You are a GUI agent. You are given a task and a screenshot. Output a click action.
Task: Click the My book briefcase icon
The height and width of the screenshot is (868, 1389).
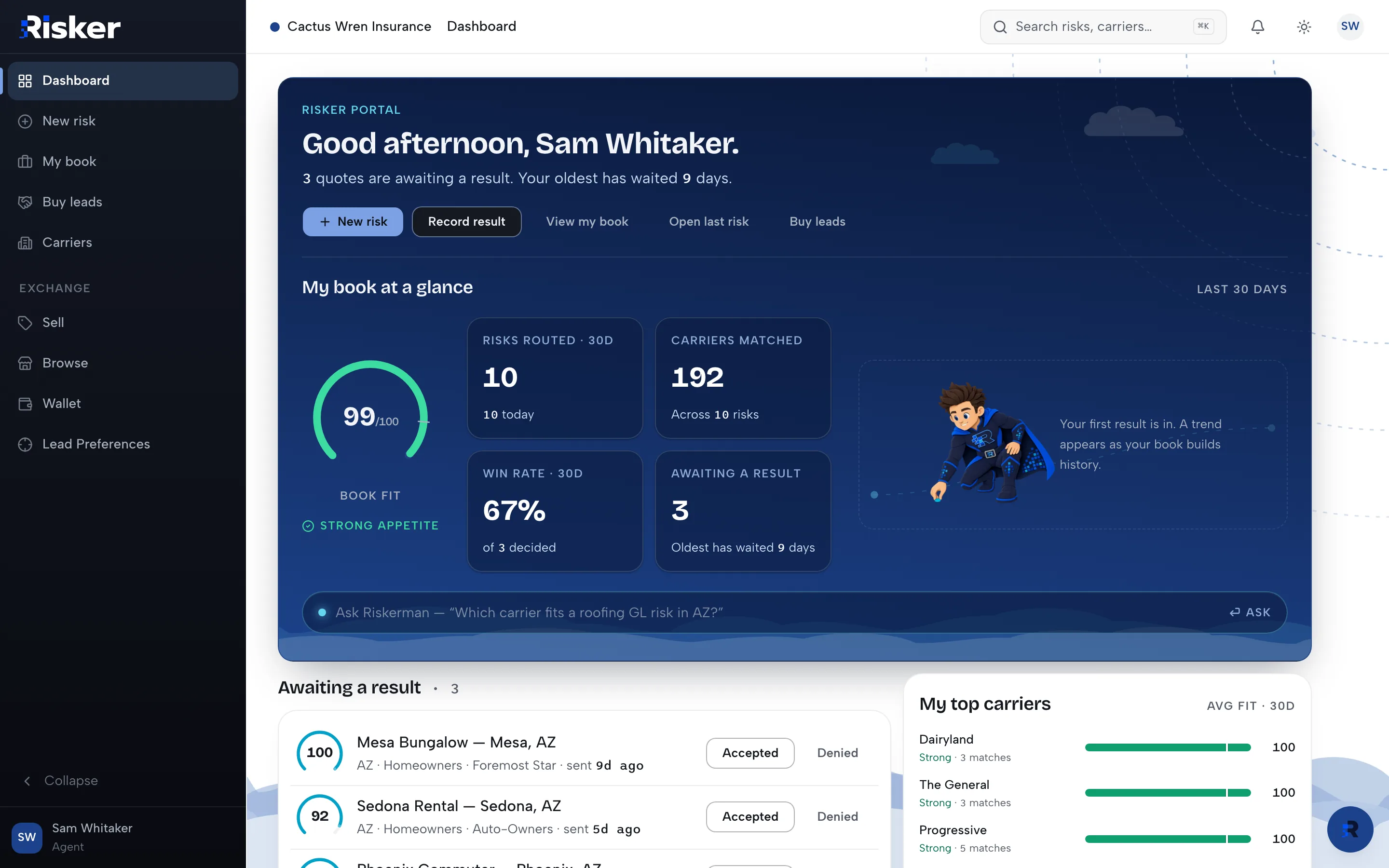click(25, 162)
